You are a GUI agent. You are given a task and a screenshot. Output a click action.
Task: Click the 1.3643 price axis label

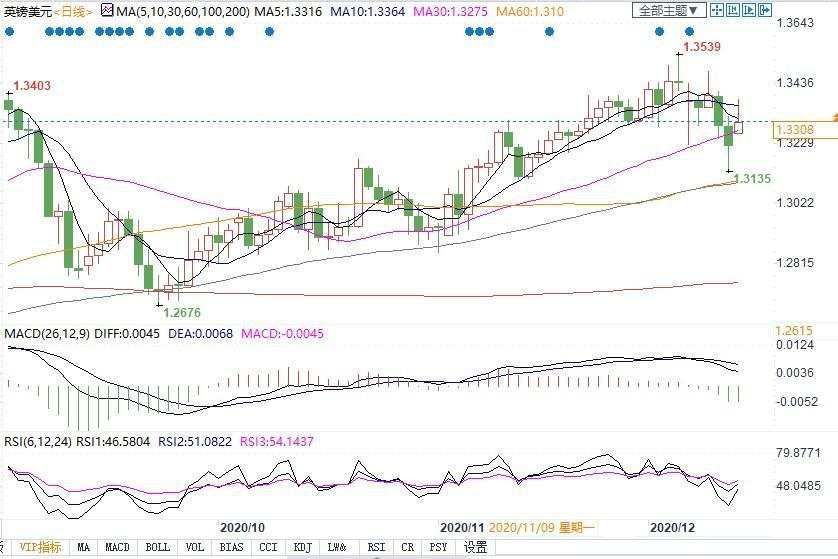click(795, 22)
